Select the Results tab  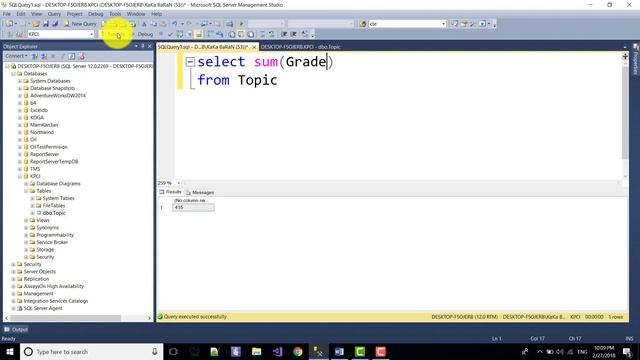click(171, 192)
